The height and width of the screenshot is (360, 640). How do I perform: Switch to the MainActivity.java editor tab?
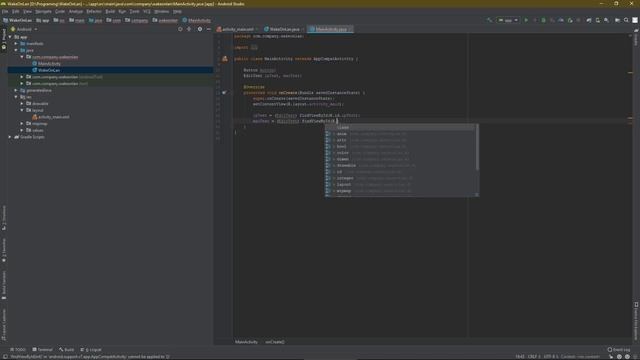pyautogui.click(x=331, y=29)
